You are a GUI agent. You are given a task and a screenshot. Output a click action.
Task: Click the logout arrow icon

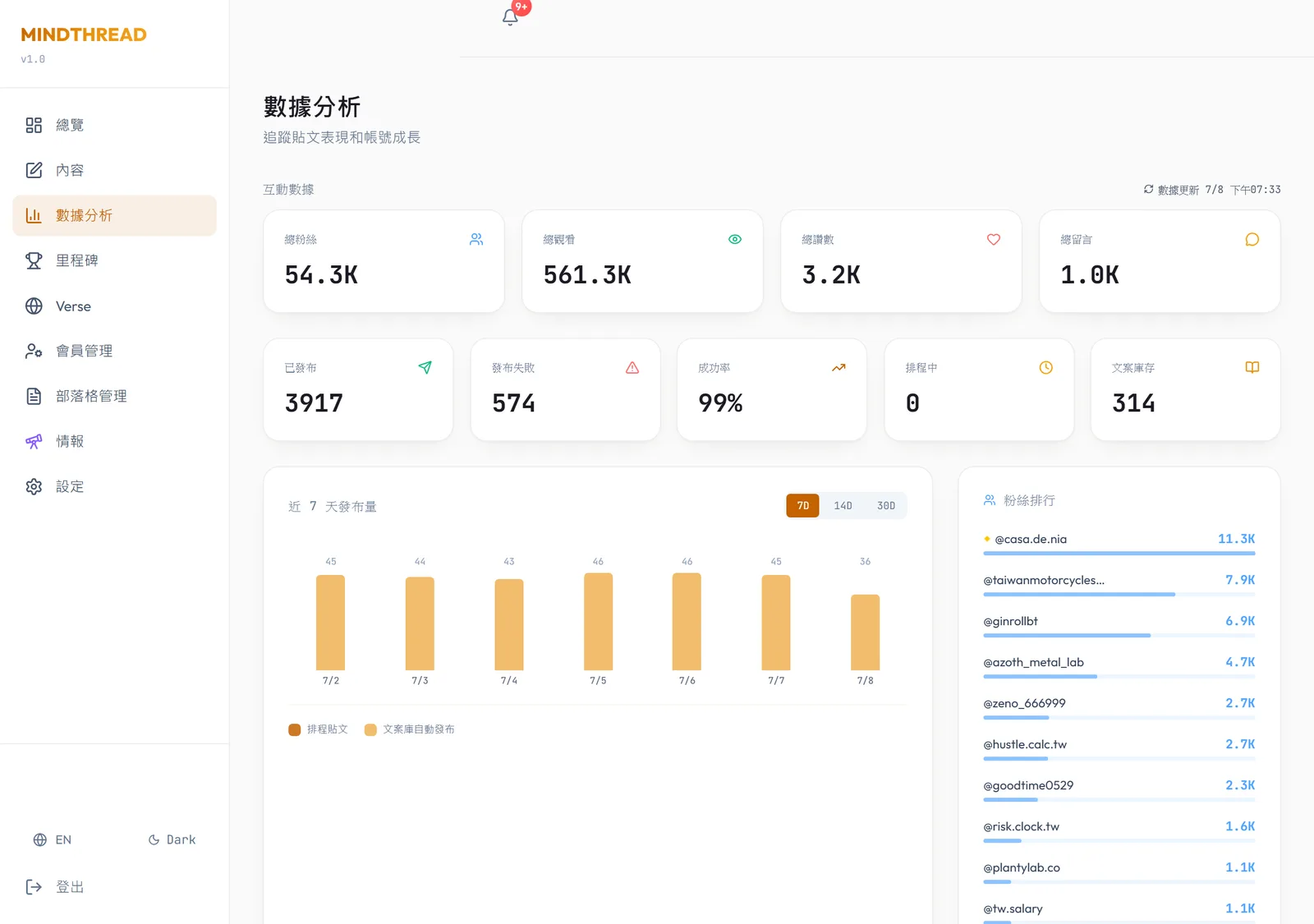[34, 887]
